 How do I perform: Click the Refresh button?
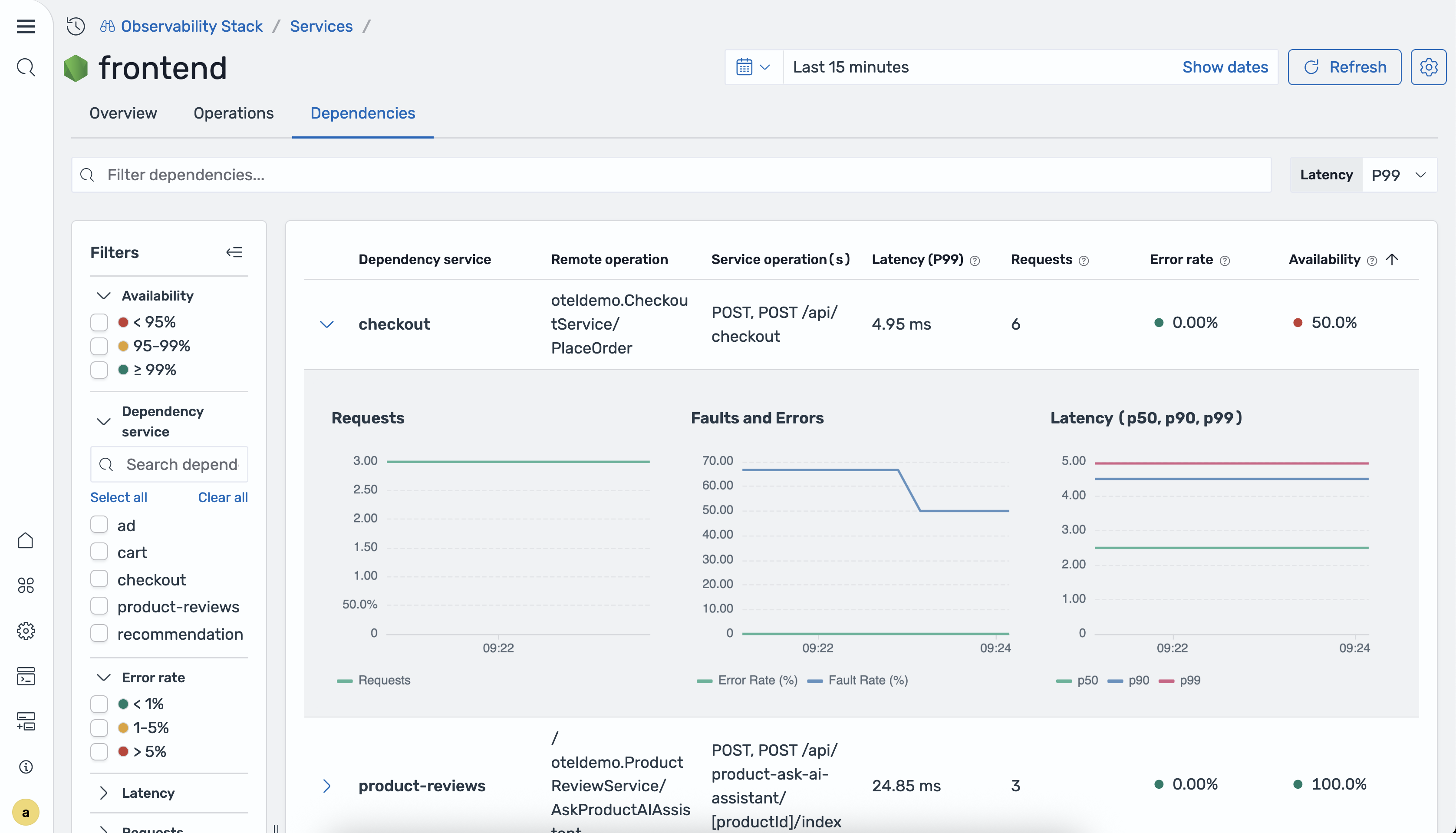[1344, 67]
